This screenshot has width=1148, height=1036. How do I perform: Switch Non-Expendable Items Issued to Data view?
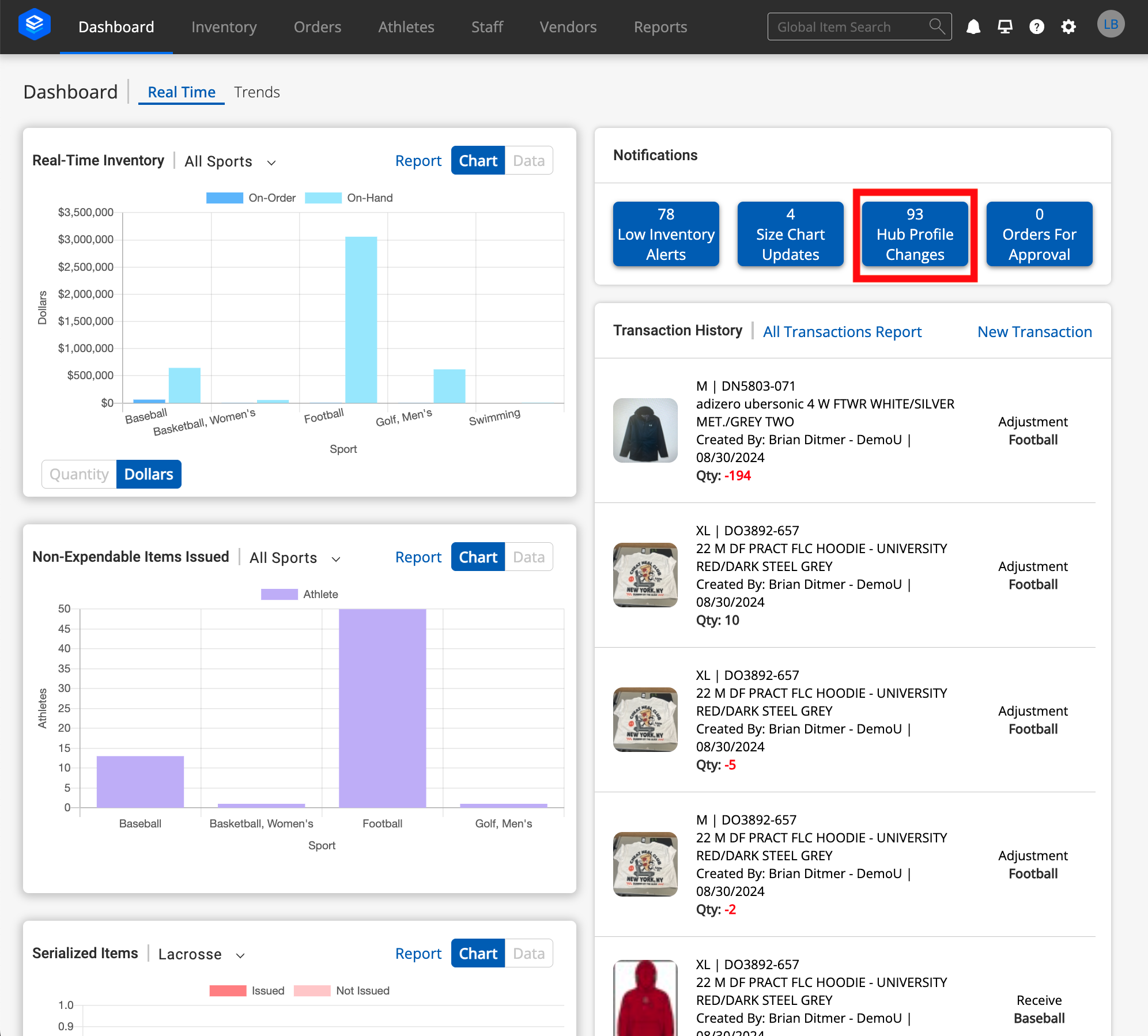pyautogui.click(x=528, y=557)
